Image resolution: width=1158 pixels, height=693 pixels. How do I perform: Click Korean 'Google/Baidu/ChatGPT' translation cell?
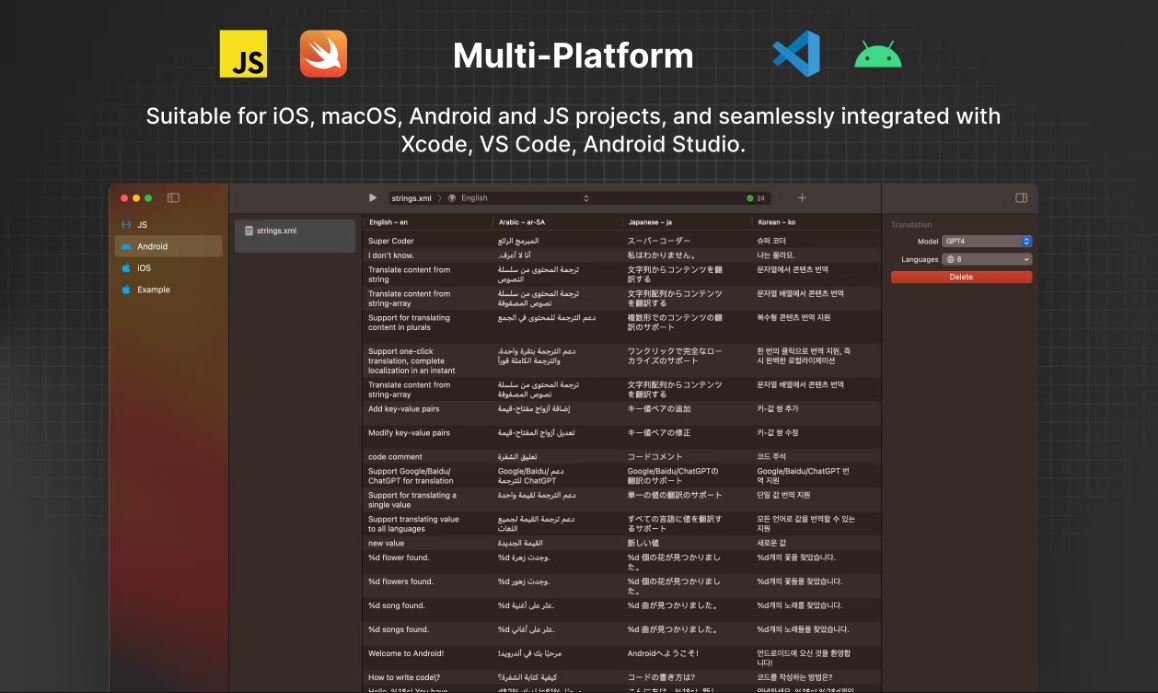coord(804,476)
